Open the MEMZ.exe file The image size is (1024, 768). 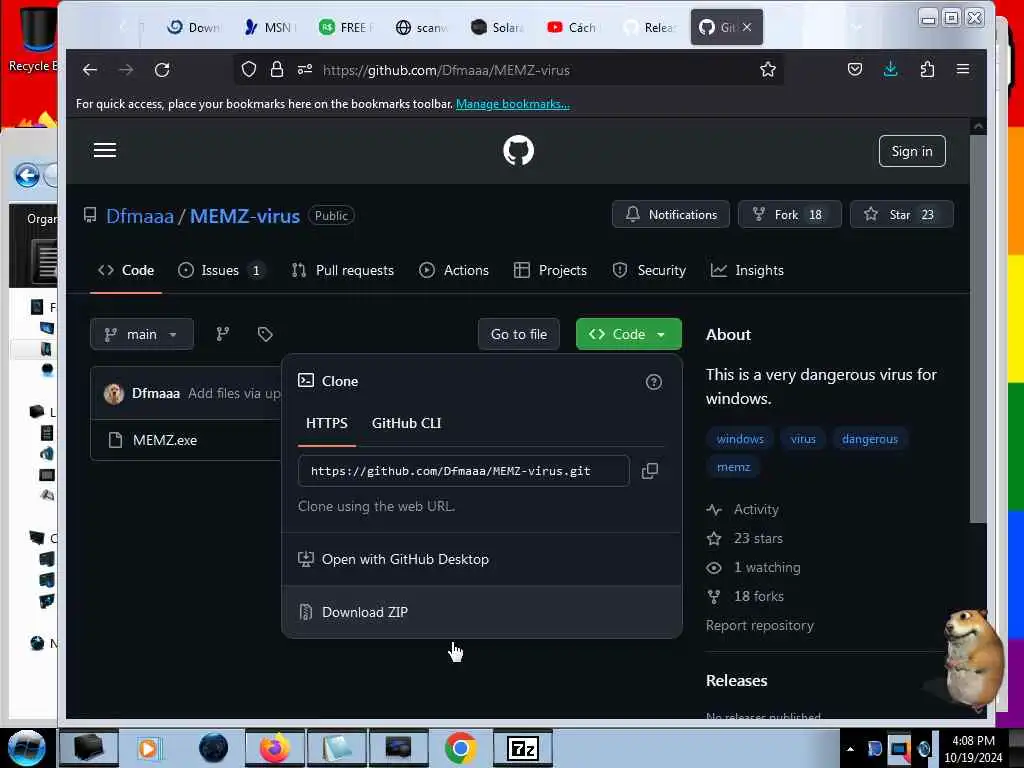coord(165,440)
